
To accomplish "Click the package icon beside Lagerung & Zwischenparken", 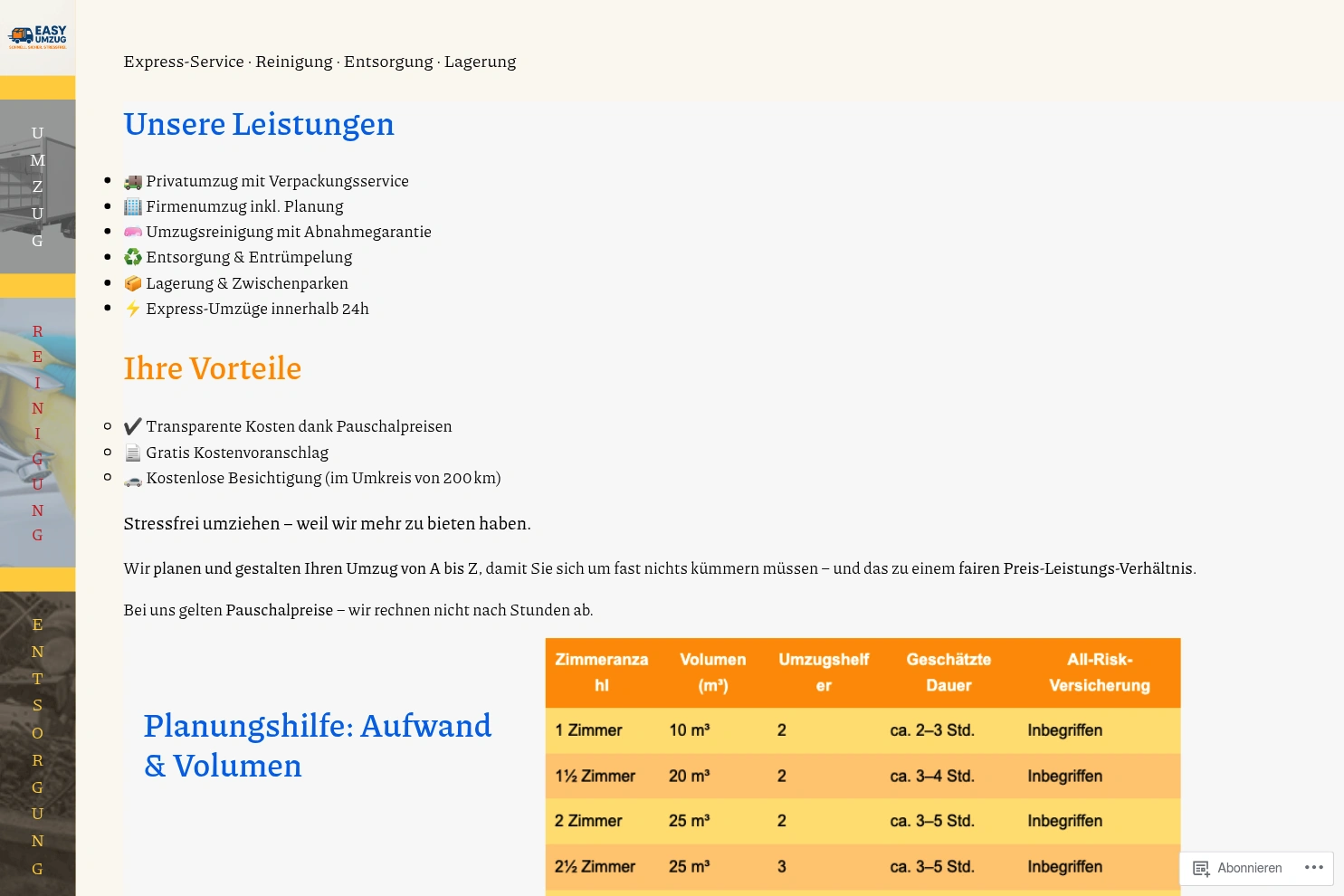I will click(x=133, y=283).
